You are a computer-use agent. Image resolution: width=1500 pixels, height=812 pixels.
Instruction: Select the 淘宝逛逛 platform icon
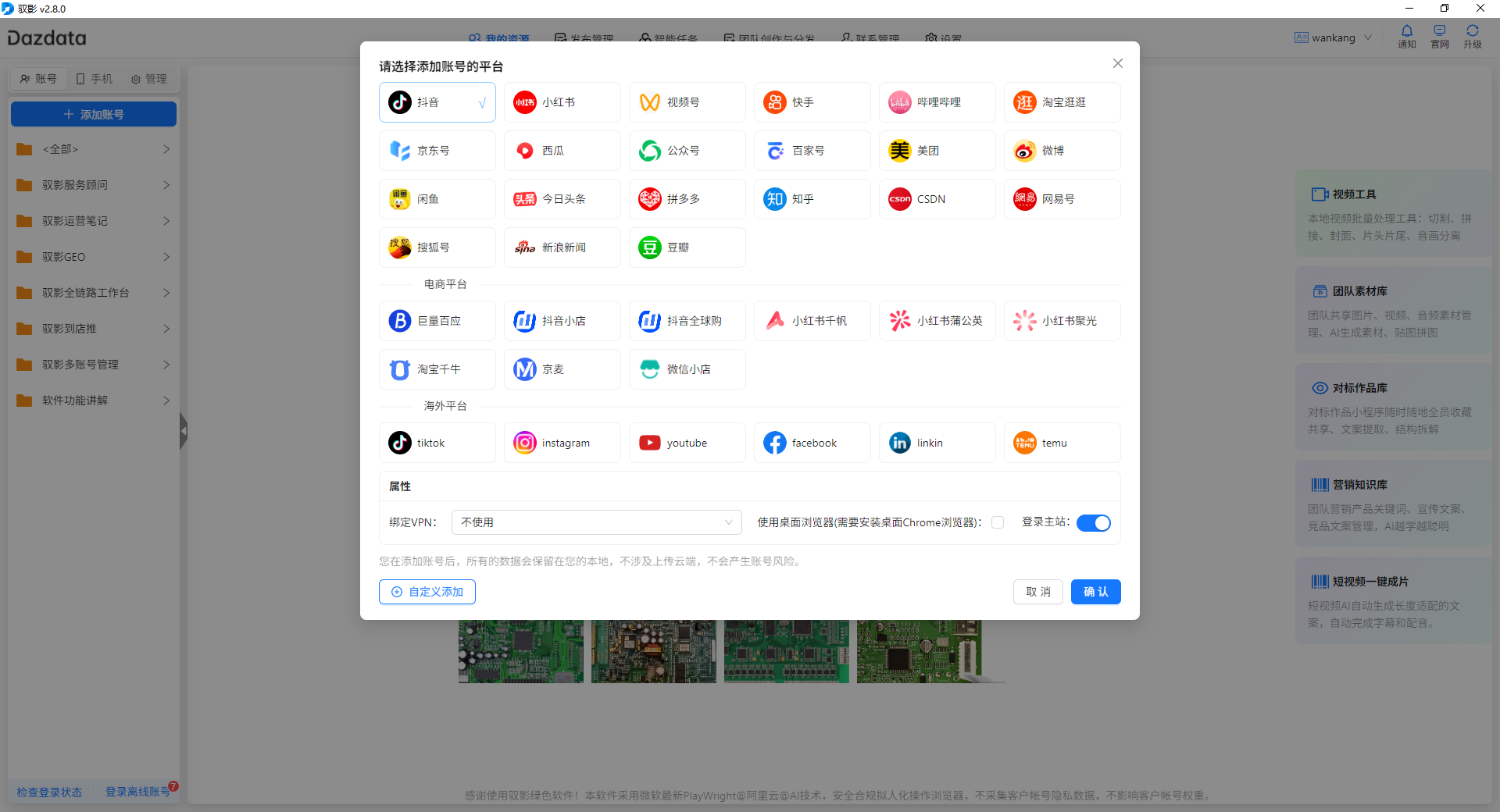click(x=1025, y=102)
